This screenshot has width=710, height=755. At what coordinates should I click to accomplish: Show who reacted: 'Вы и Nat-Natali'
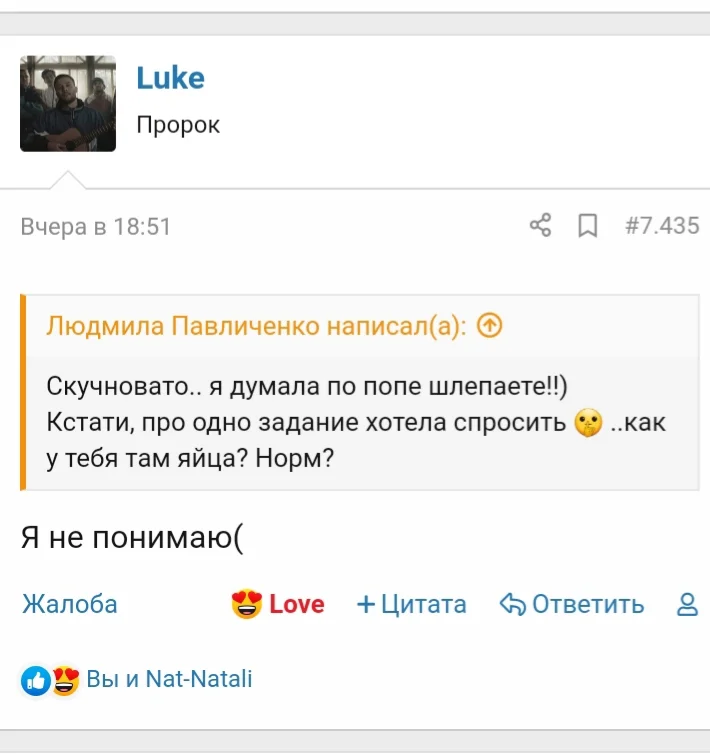tap(169, 680)
